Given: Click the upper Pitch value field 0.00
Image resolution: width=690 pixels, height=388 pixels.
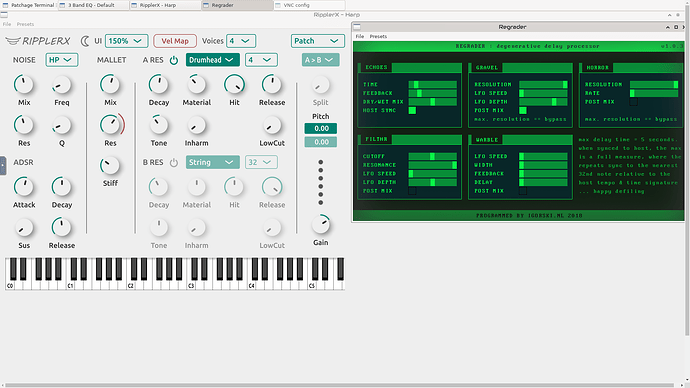Looking at the screenshot, I should click(321, 128).
